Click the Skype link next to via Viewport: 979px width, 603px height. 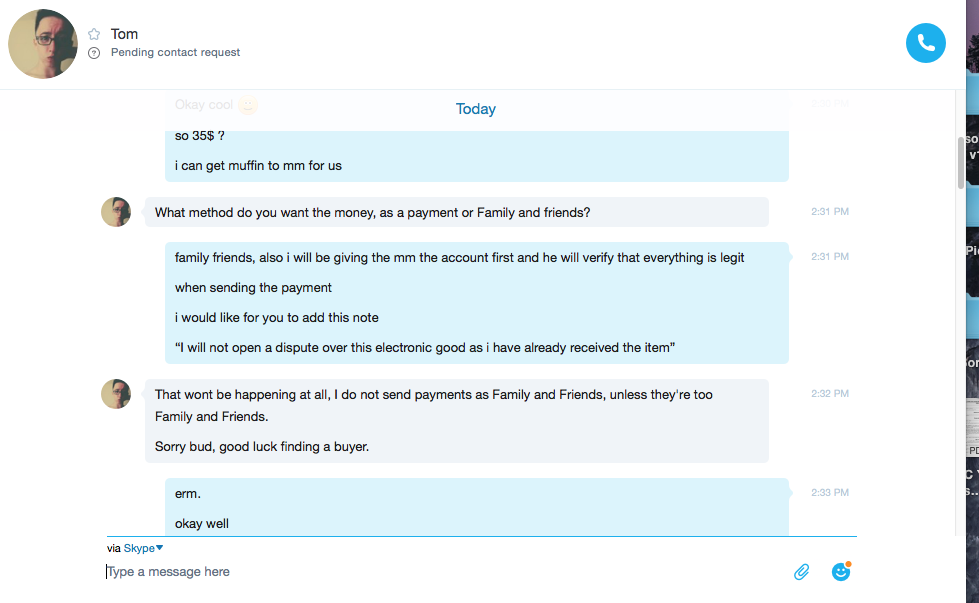[x=139, y=548]
